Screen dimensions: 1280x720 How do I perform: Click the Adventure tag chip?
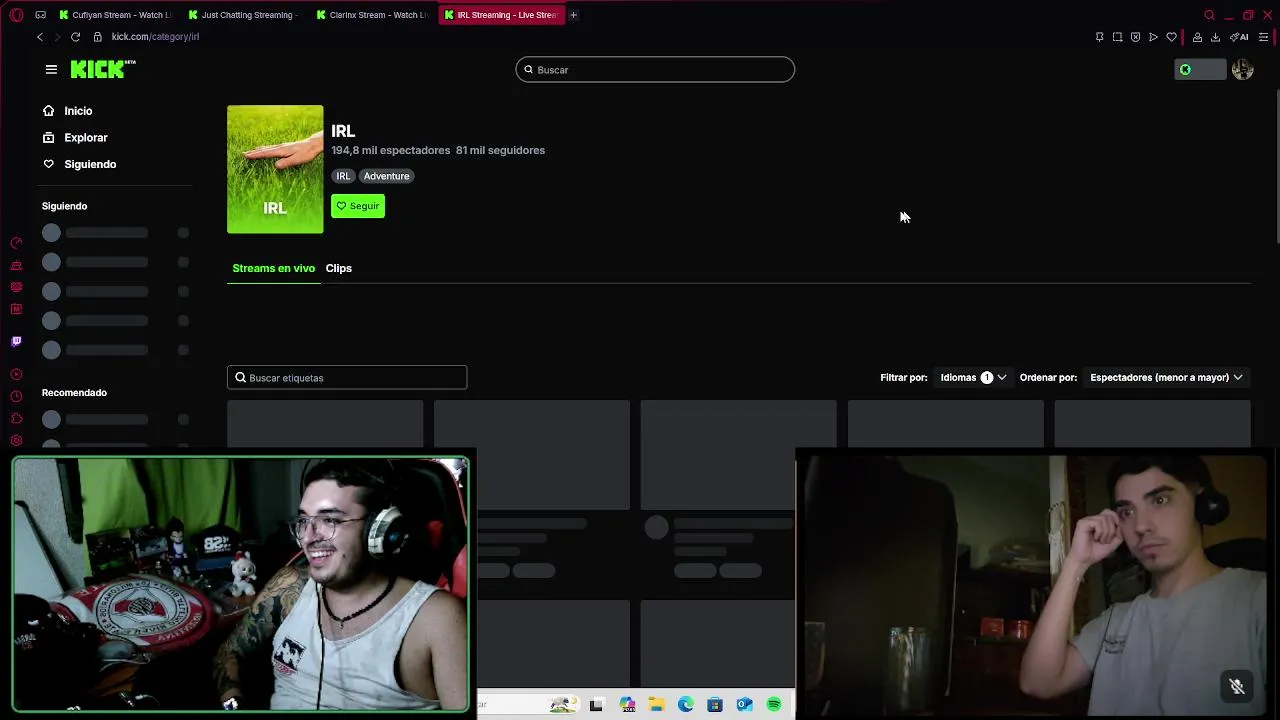386,176
